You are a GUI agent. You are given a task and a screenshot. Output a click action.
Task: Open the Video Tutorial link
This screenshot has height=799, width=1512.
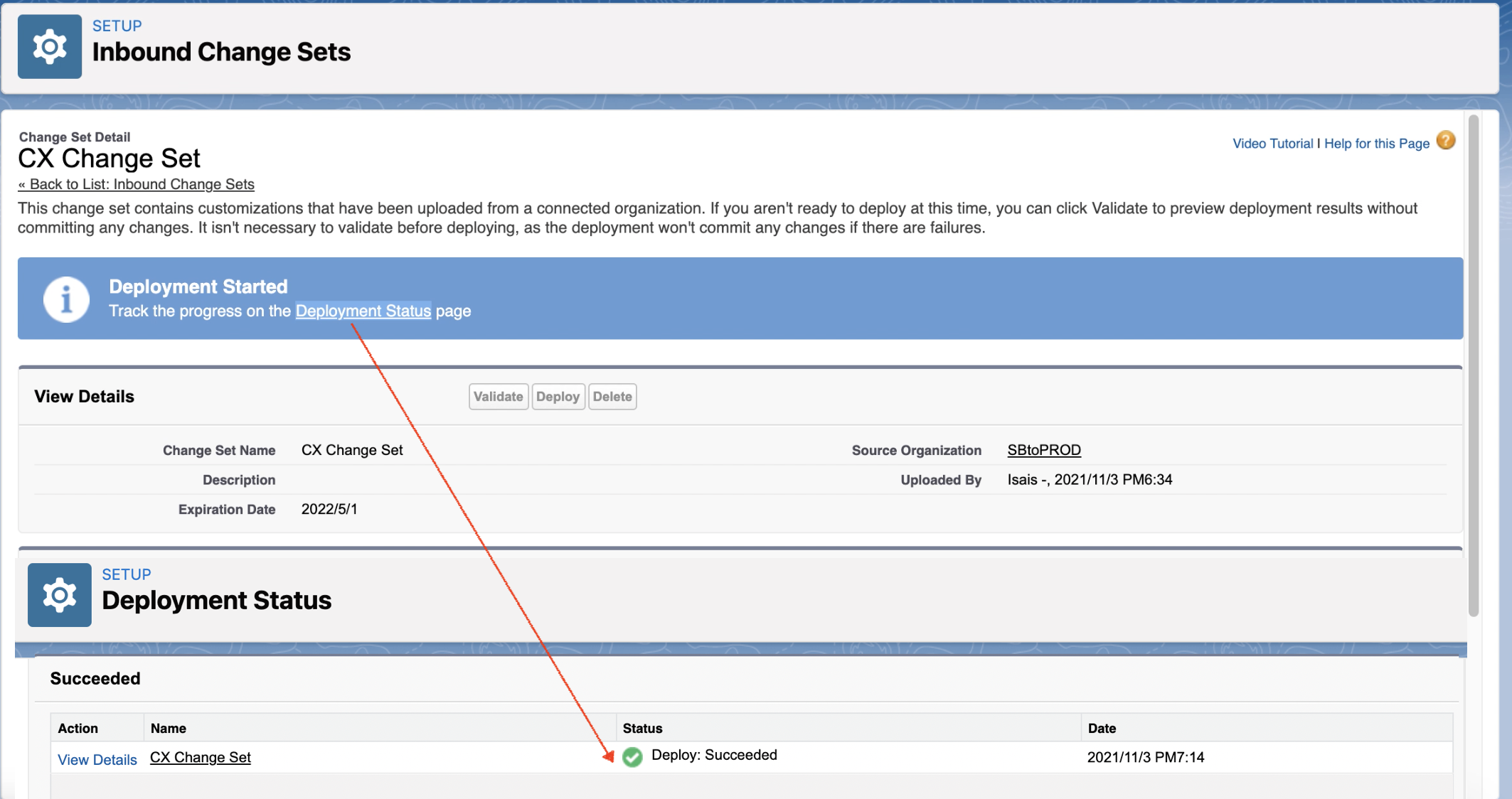click(x=1272, y=144)
